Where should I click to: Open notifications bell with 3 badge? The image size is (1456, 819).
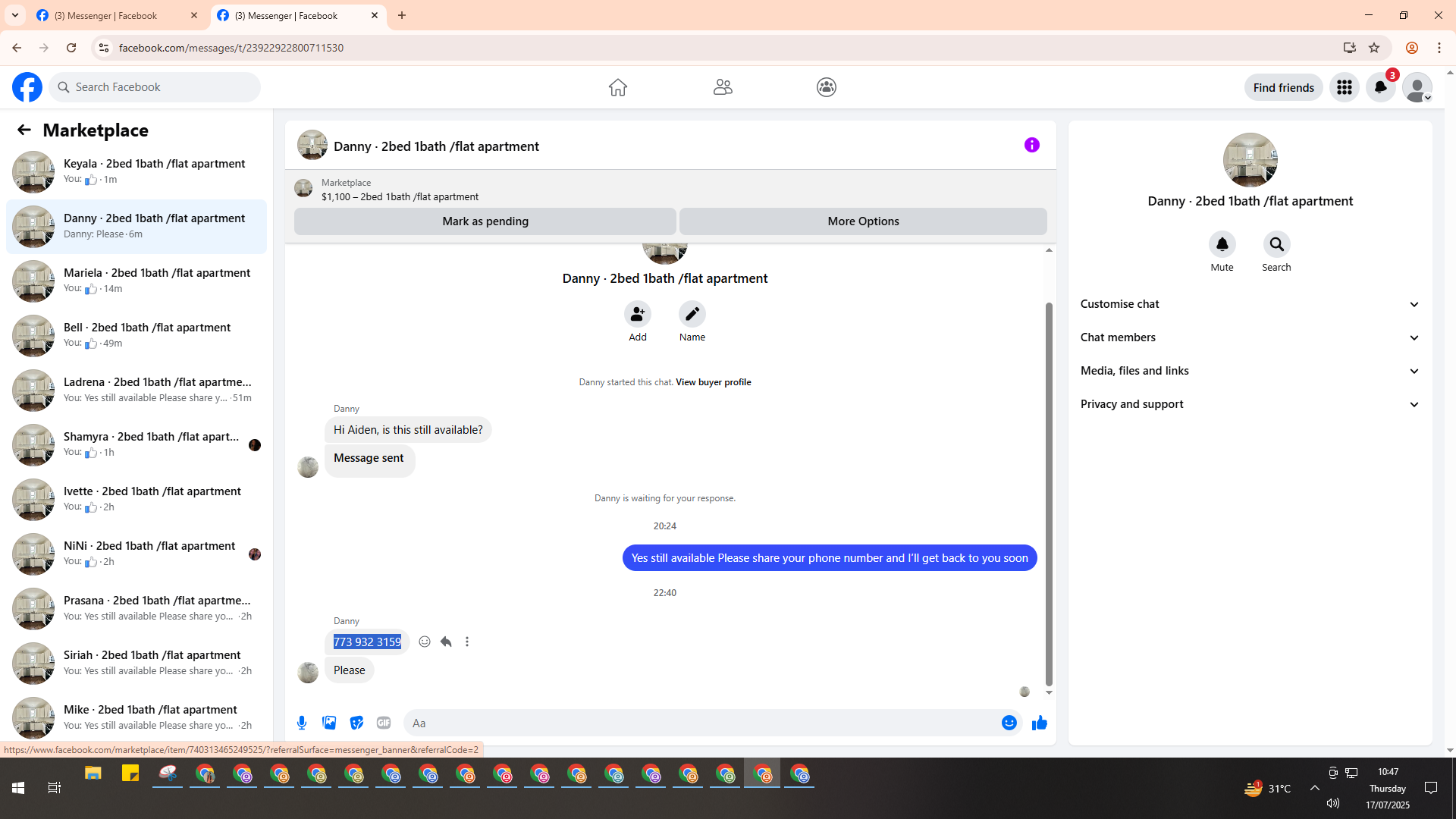click(x=1381, y=87)
